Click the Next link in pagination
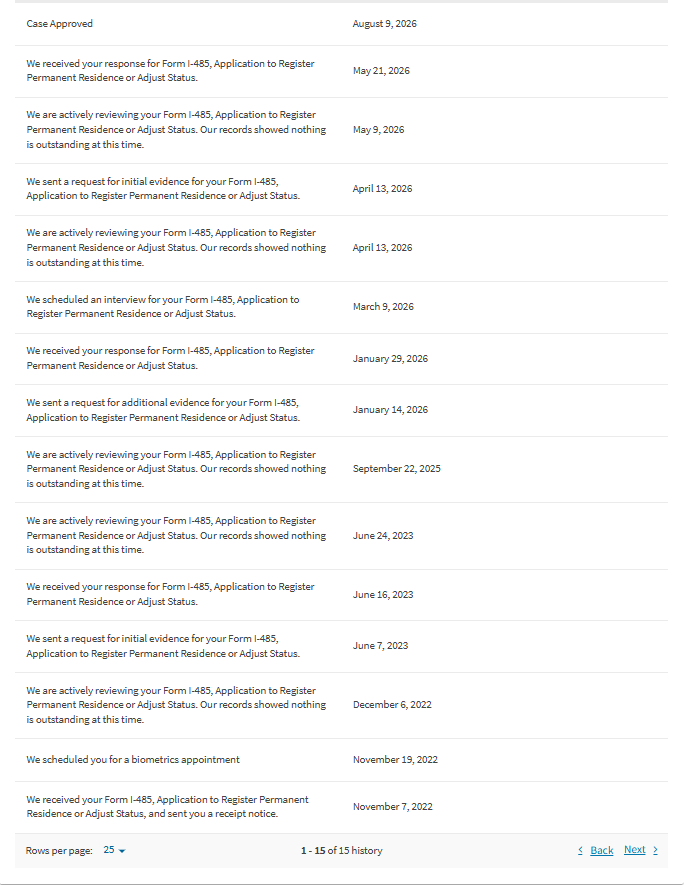Viewport: 684px width, 885px height. point(634,849)
